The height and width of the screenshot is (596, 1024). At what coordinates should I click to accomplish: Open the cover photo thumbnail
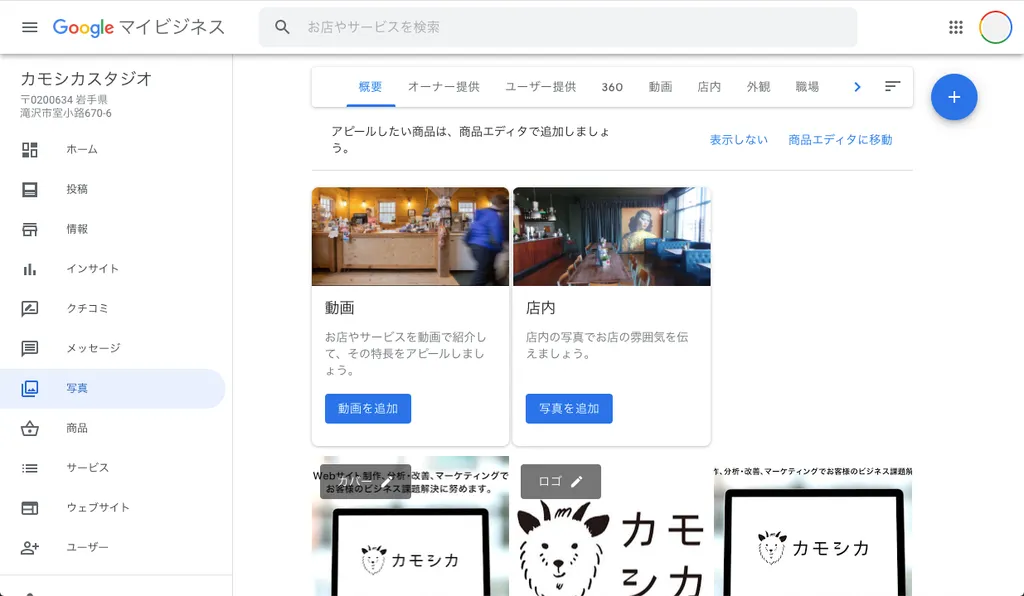[x=410, y=526]
